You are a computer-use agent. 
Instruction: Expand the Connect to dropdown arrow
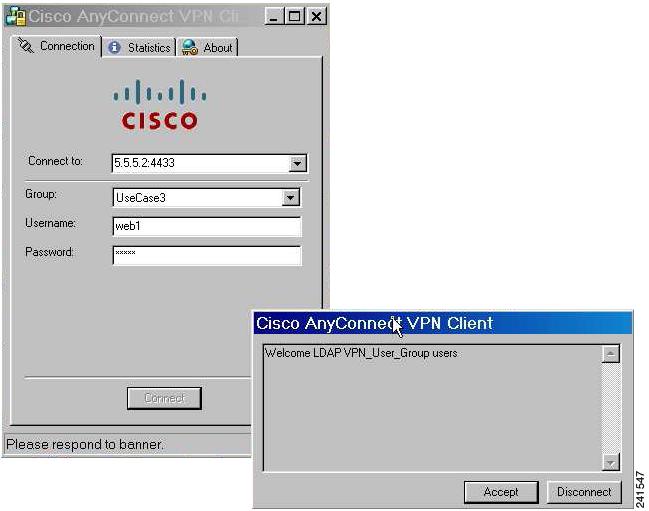point(297,163)
